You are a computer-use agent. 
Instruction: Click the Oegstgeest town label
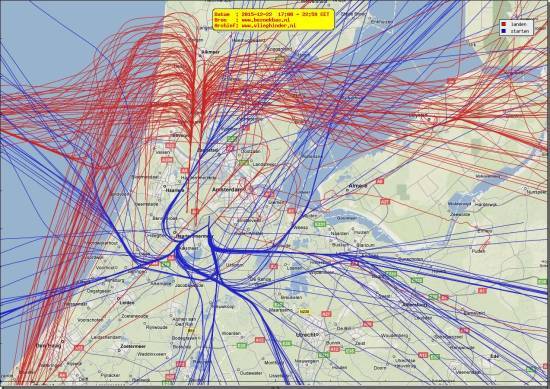pos(99,291)
